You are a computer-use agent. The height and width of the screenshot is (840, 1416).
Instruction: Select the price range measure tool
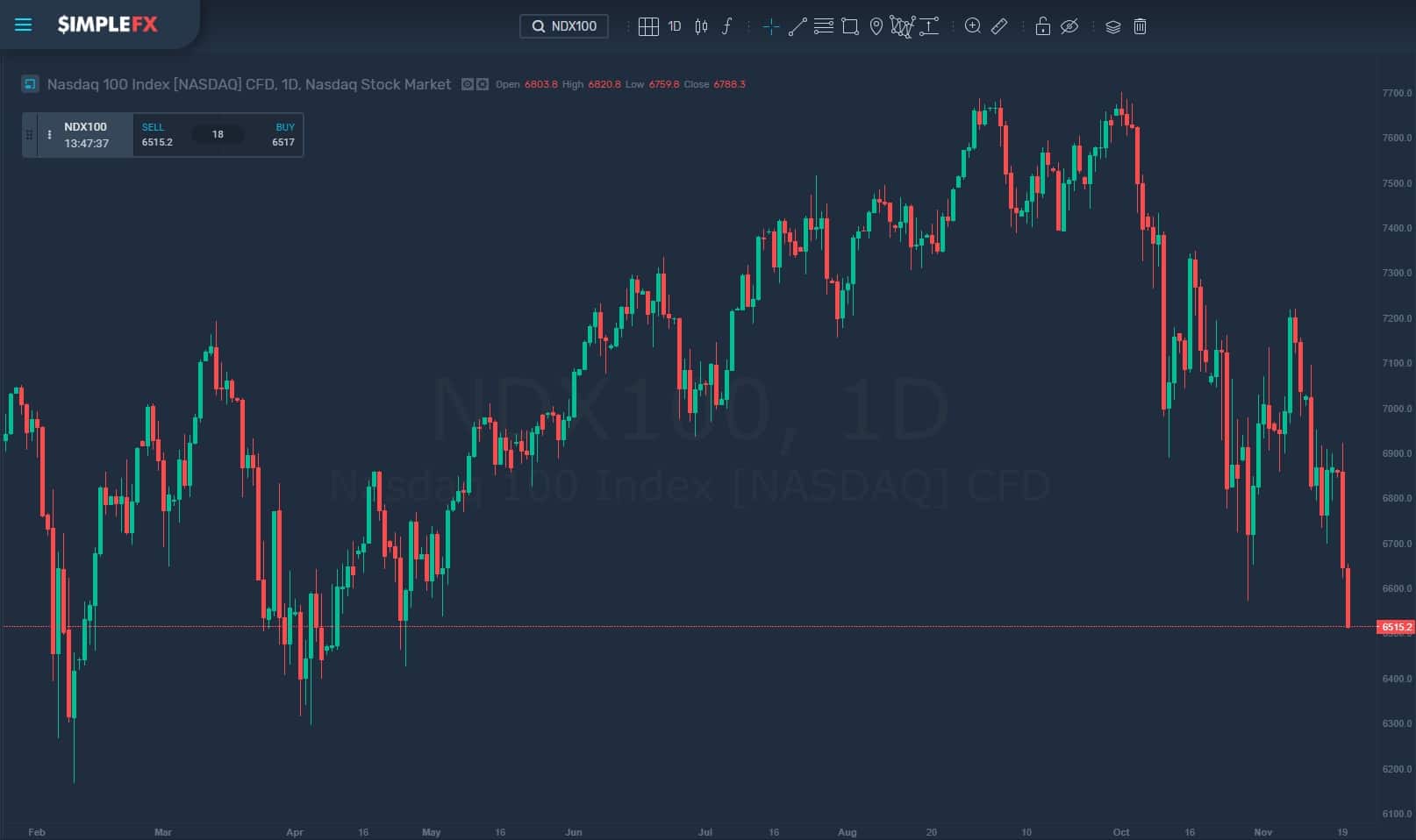pos(929,26)
